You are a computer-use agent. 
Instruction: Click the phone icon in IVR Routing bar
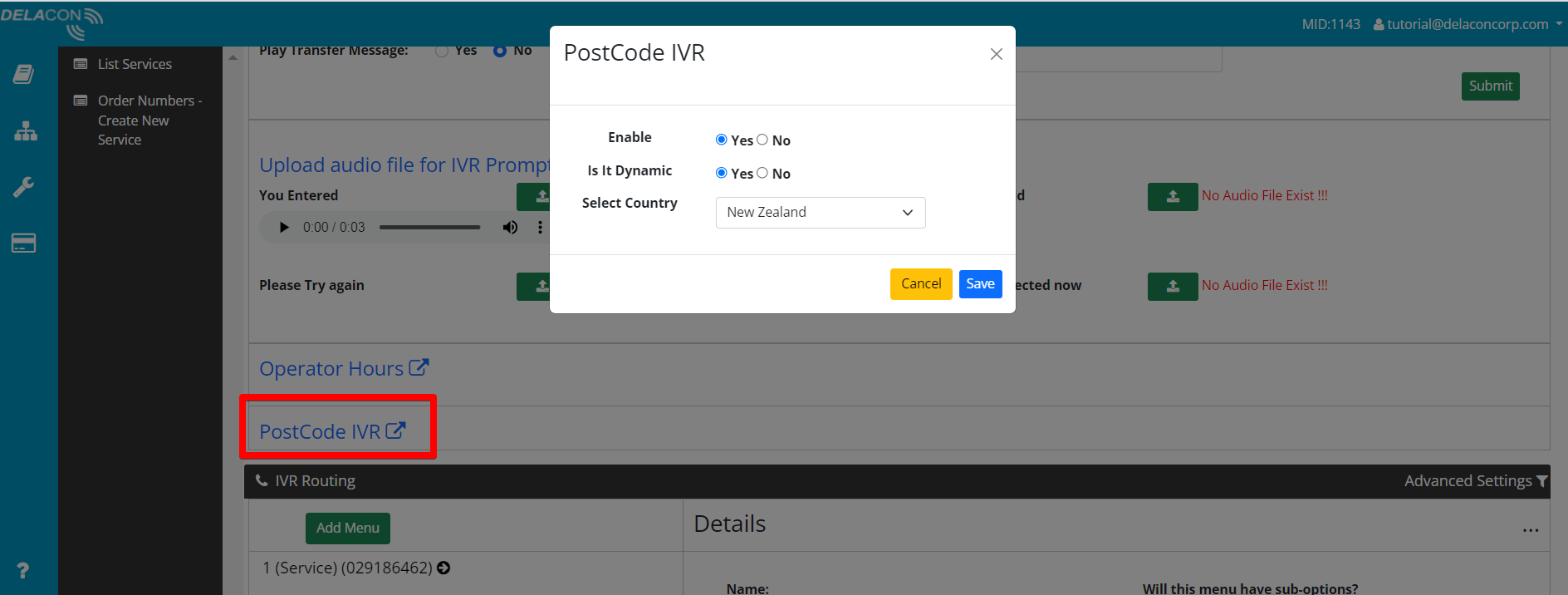click(x=262, y=480)
